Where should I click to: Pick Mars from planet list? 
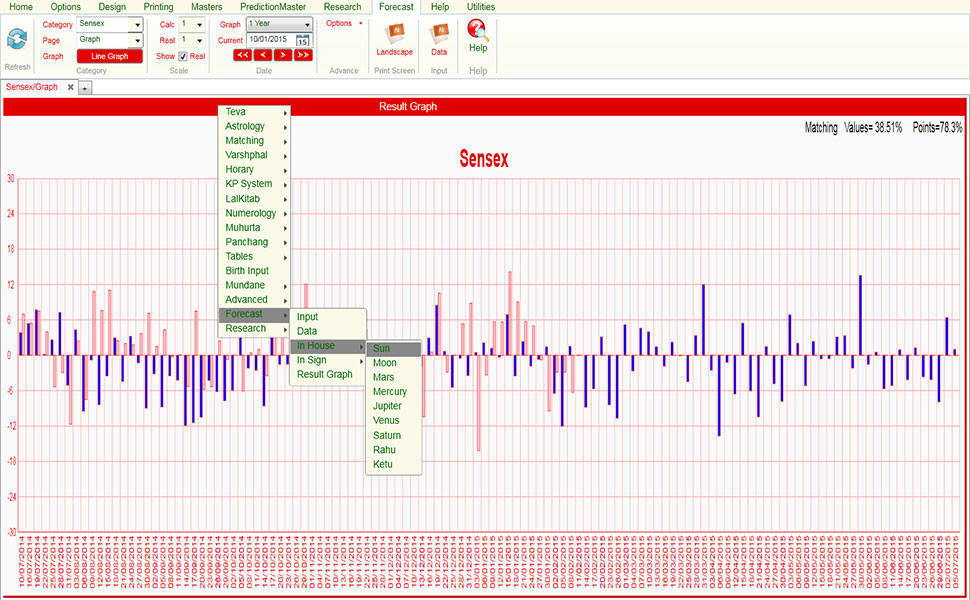coord(394,377)
